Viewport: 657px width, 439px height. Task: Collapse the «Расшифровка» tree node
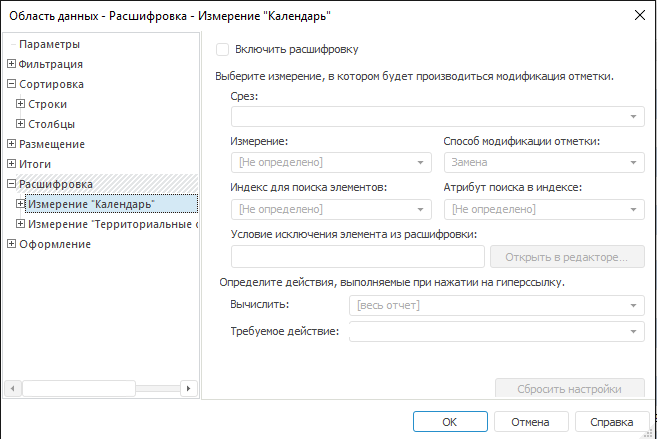(x=11, y=184)
